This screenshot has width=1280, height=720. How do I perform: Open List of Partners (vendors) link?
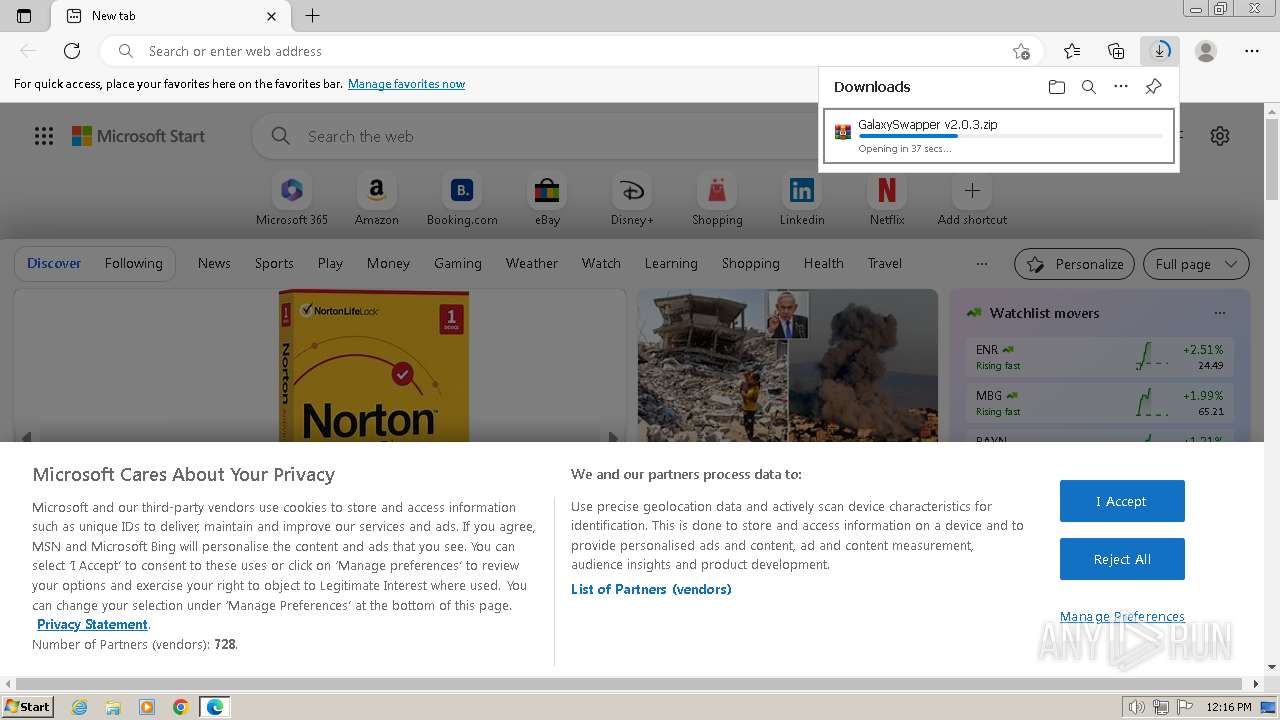(x=651, y=589)
